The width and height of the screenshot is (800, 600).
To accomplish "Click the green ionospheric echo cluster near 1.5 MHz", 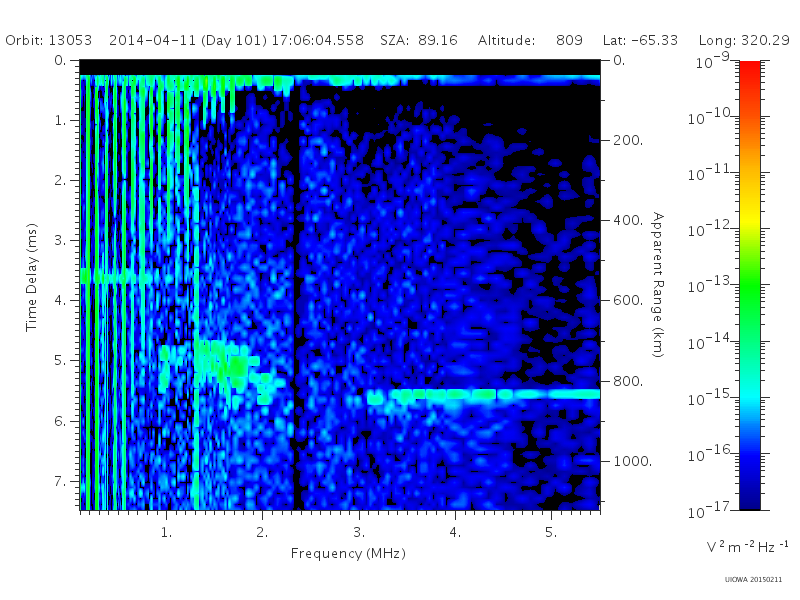I will point(222,367).
